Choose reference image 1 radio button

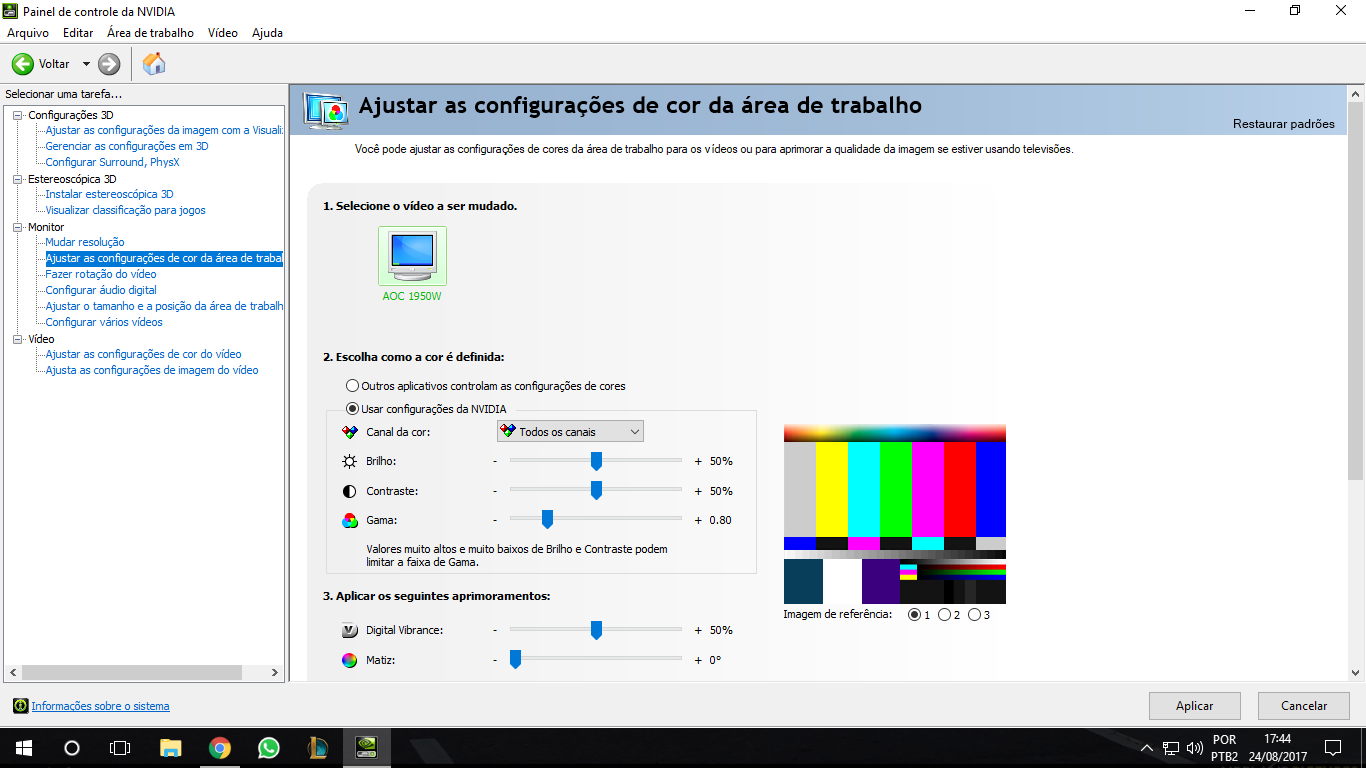[914, 615]
